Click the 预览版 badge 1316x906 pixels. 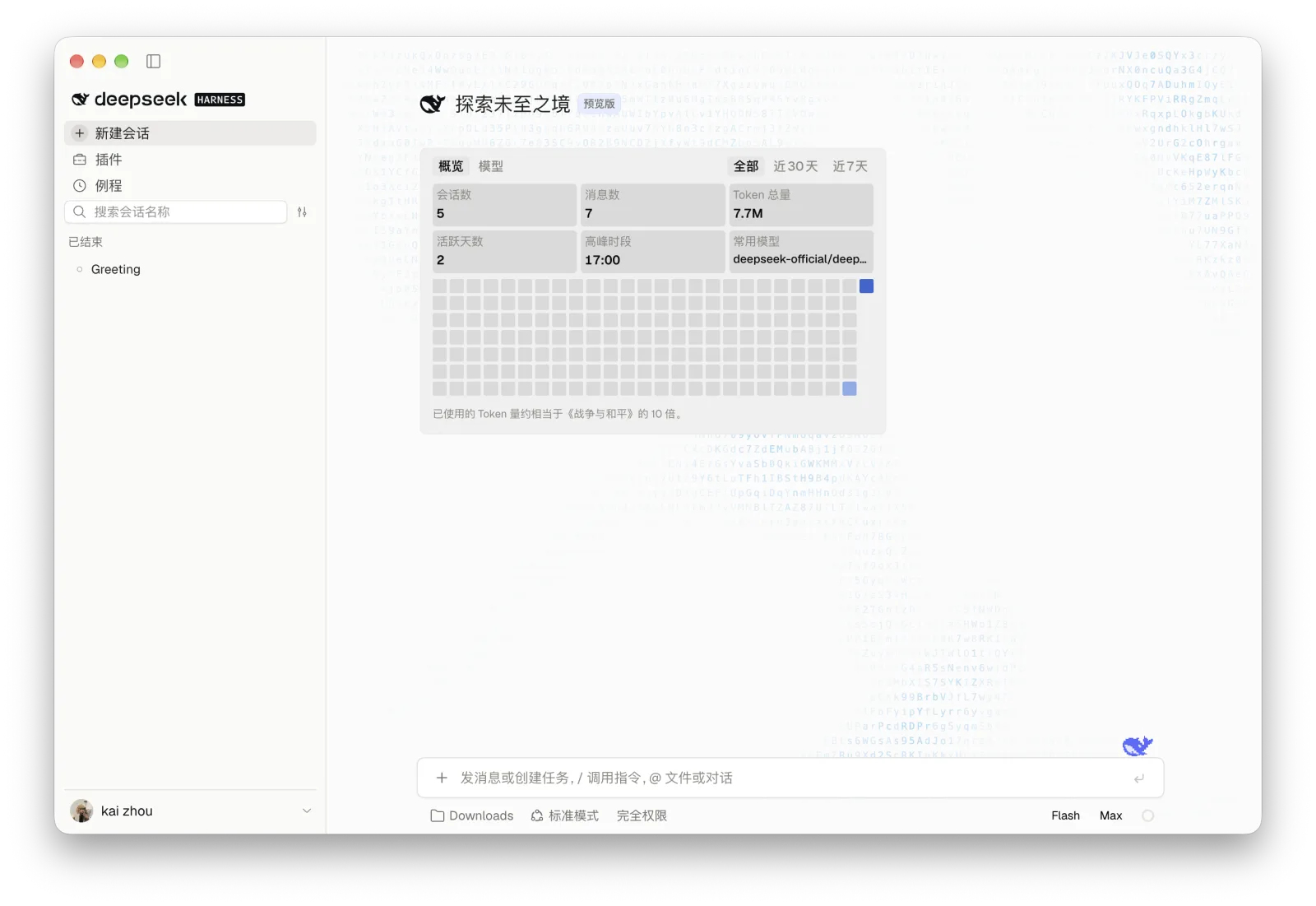click(x=600, y=104)
